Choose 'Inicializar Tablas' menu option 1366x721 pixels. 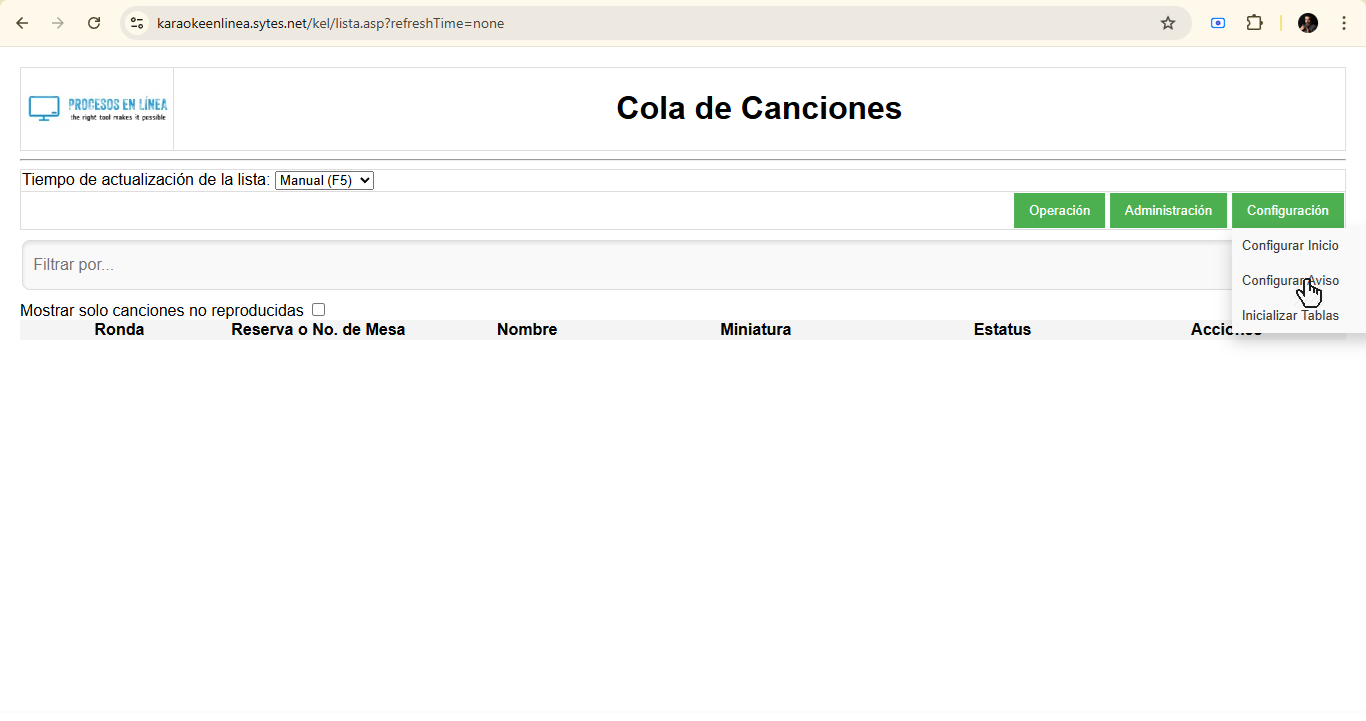point(1290,315)
